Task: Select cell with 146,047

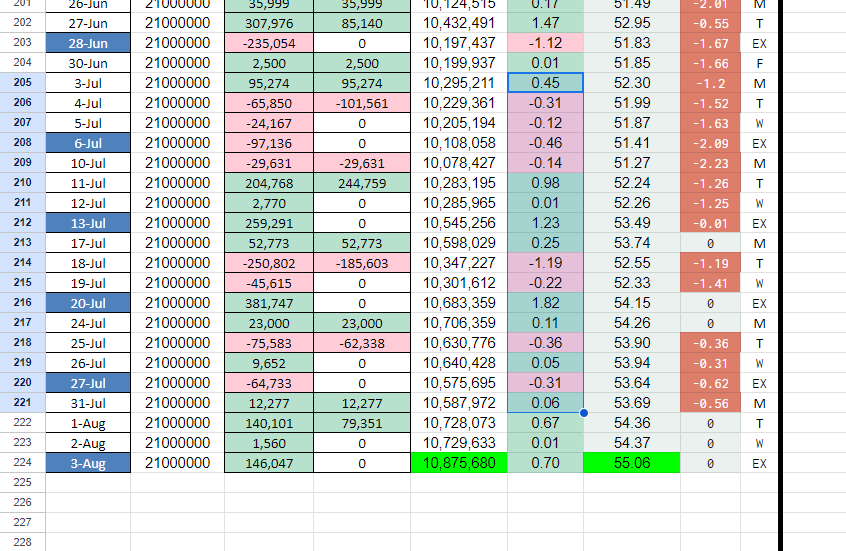Action: [x=269, y=463]
